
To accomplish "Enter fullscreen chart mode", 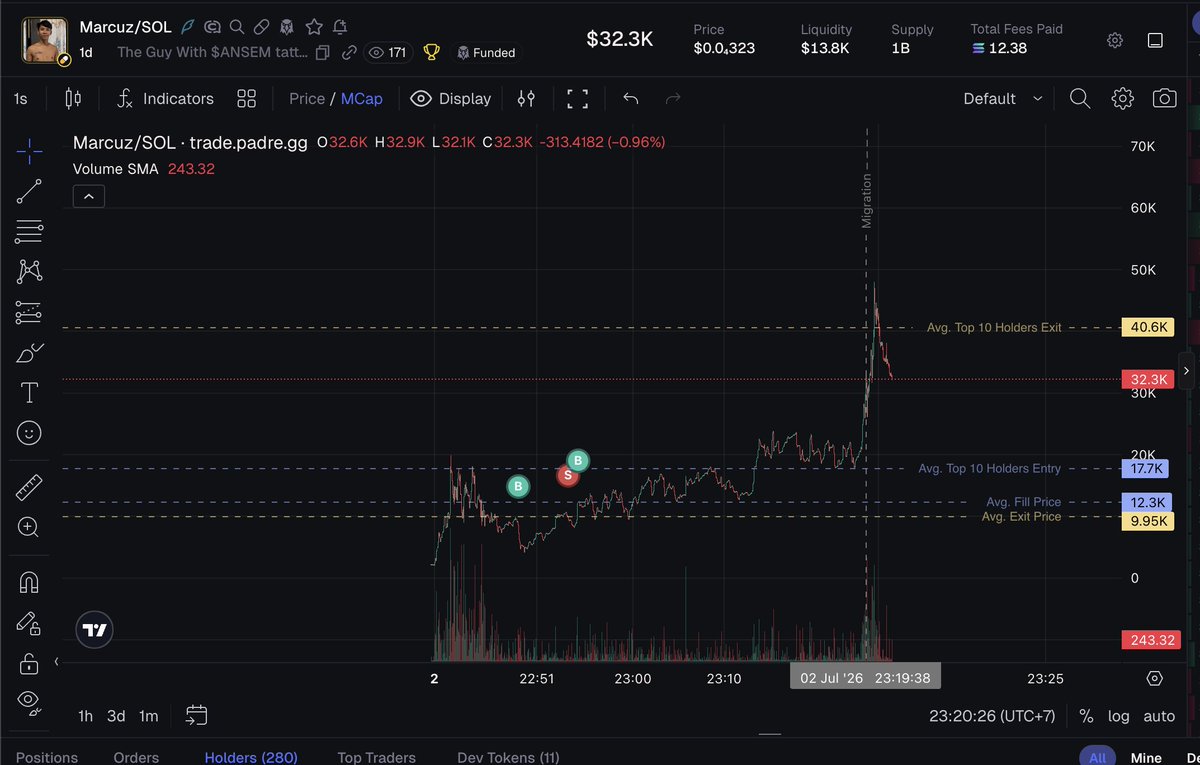I will click(577, 98).
